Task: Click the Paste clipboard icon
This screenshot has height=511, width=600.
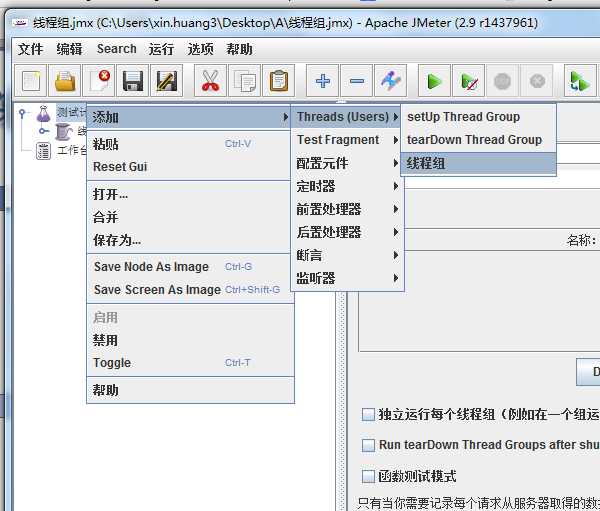Action: point(279,81)
